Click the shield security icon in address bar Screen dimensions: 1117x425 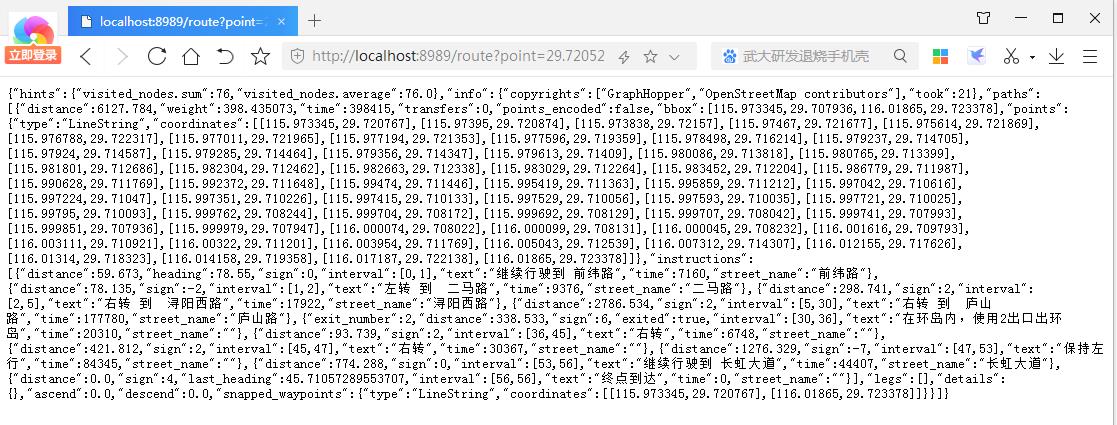[298, 56]
